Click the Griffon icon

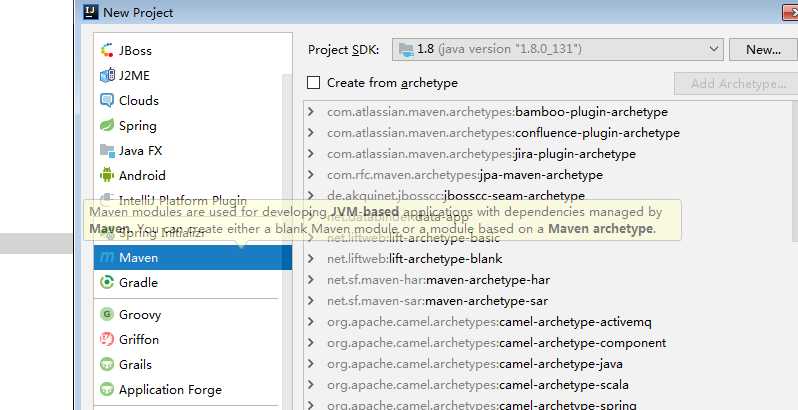click(107, 339)
